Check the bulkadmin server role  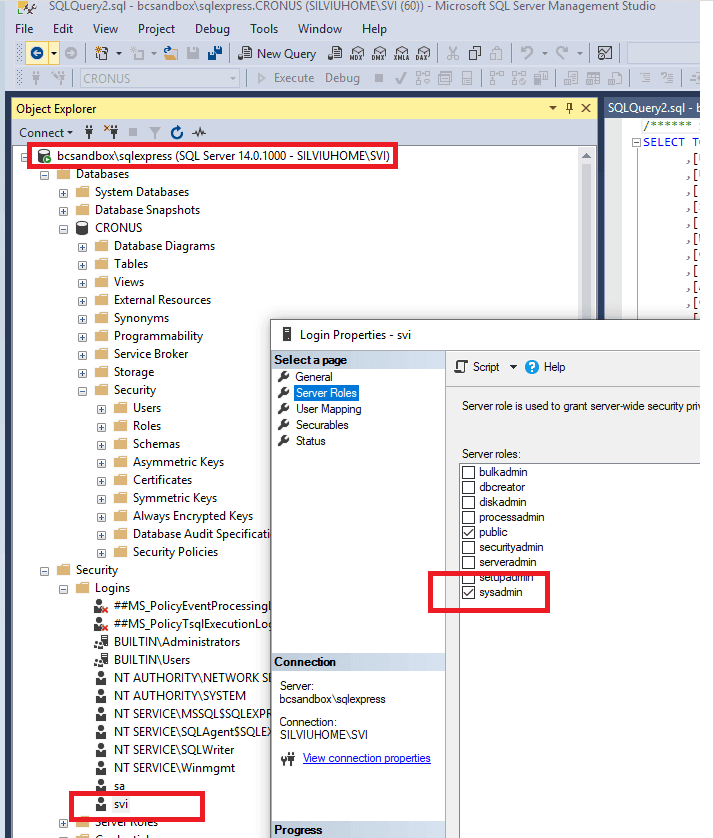[468, 472]
